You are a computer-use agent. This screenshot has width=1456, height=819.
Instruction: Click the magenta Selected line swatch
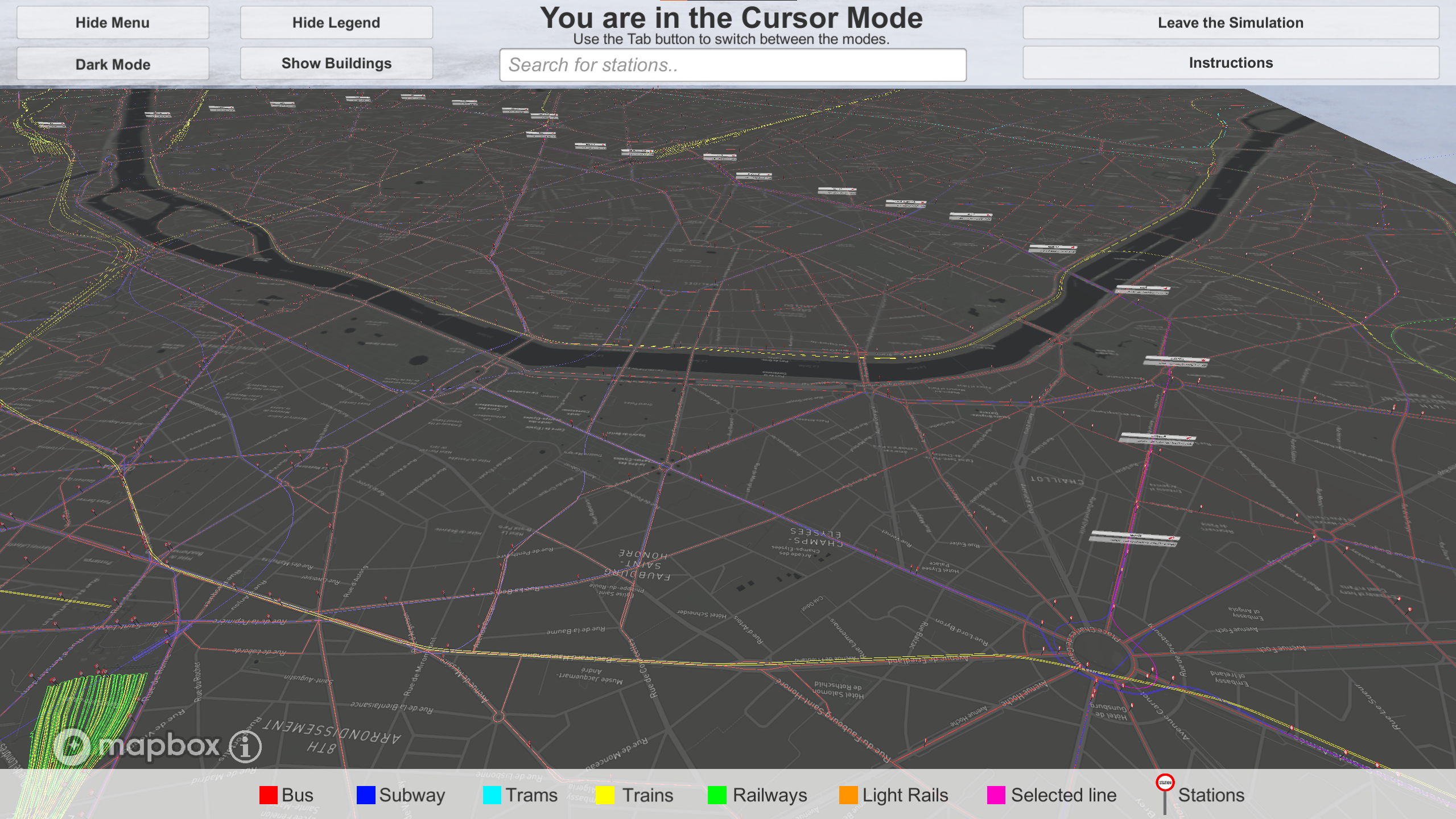coord(996,795)
